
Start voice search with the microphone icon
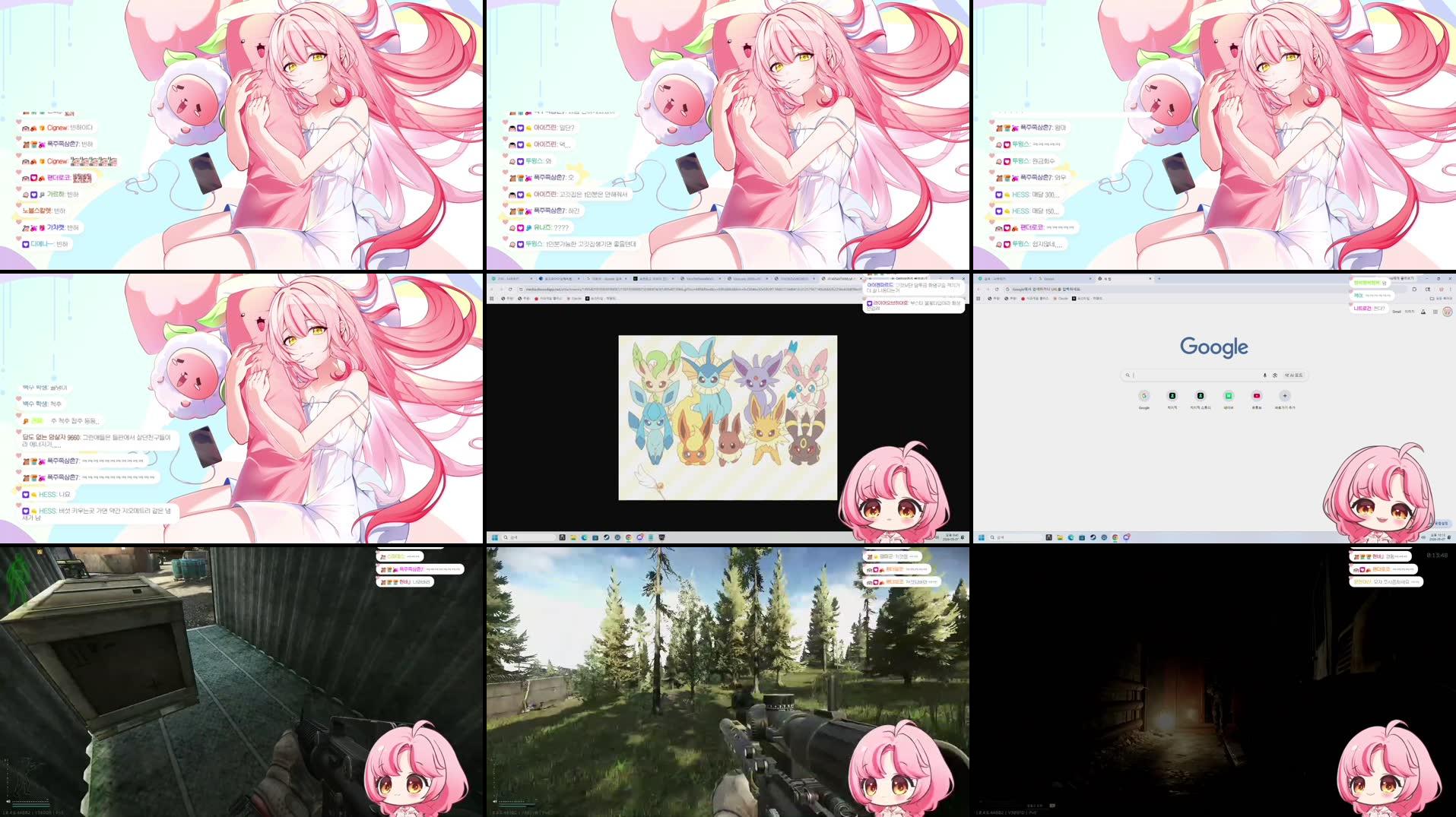pos(1265,375)
